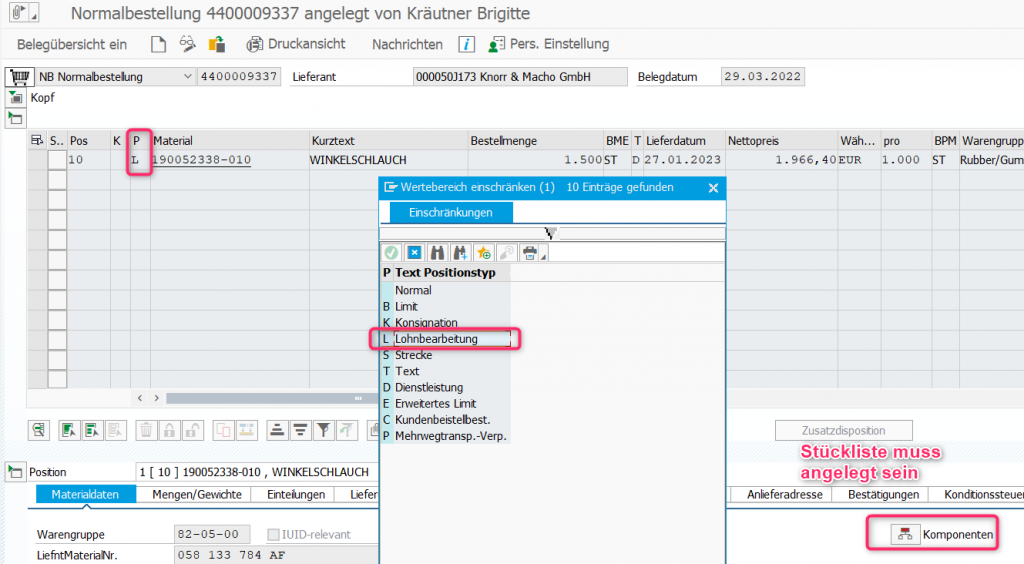This screenshot has height=564, width=1024.
Task: Click the Komponenten structure icon button
Action: (905, 535)
